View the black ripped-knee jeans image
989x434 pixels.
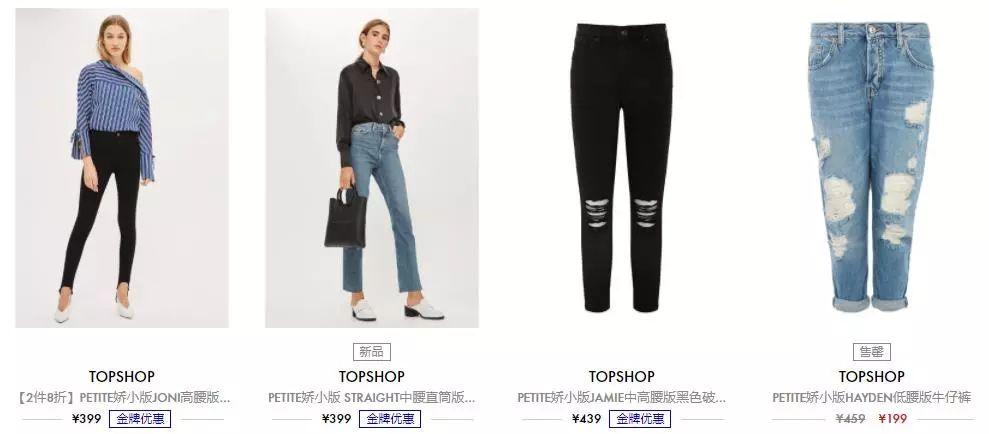621,168
